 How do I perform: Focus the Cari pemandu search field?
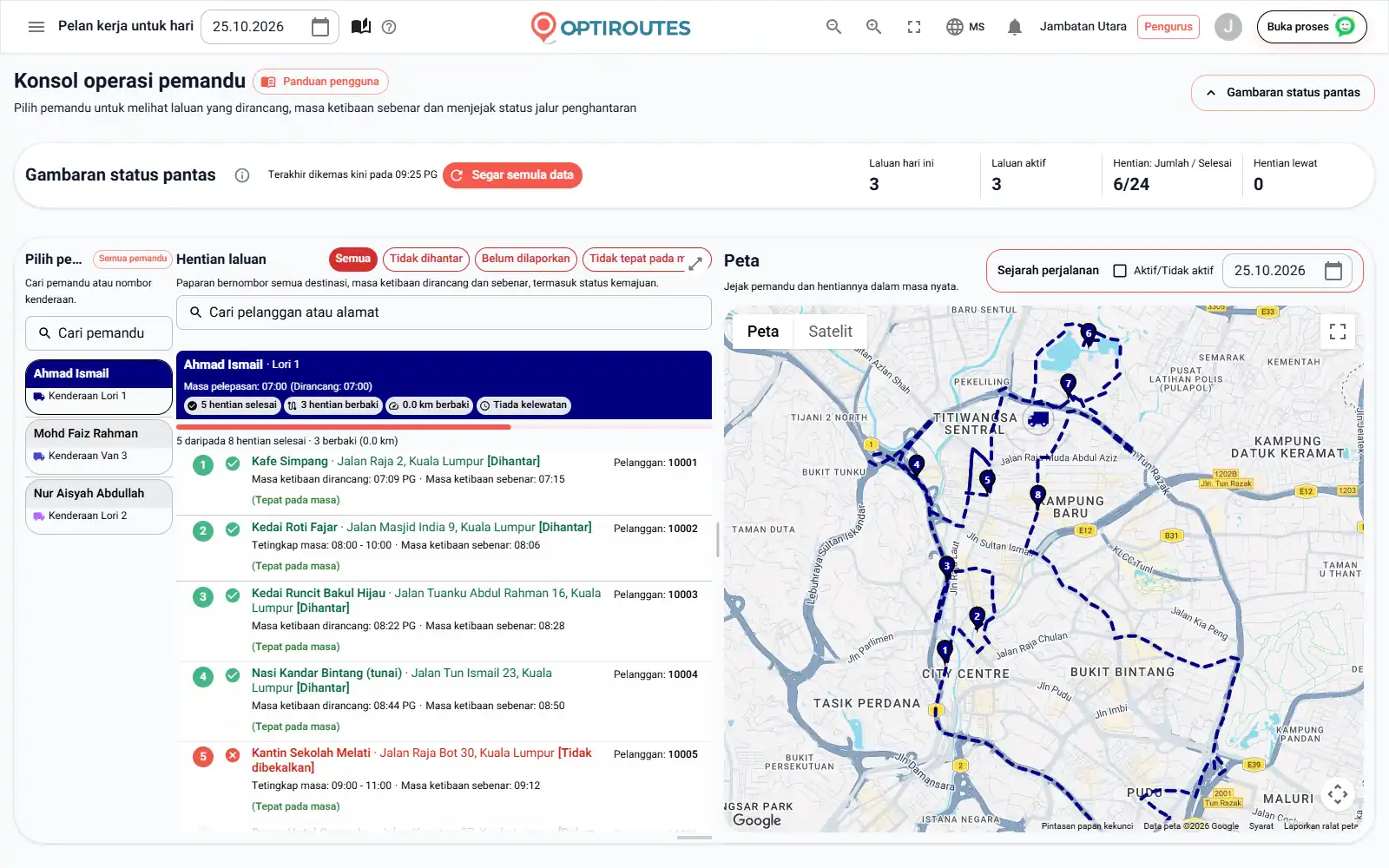[99, 333]
